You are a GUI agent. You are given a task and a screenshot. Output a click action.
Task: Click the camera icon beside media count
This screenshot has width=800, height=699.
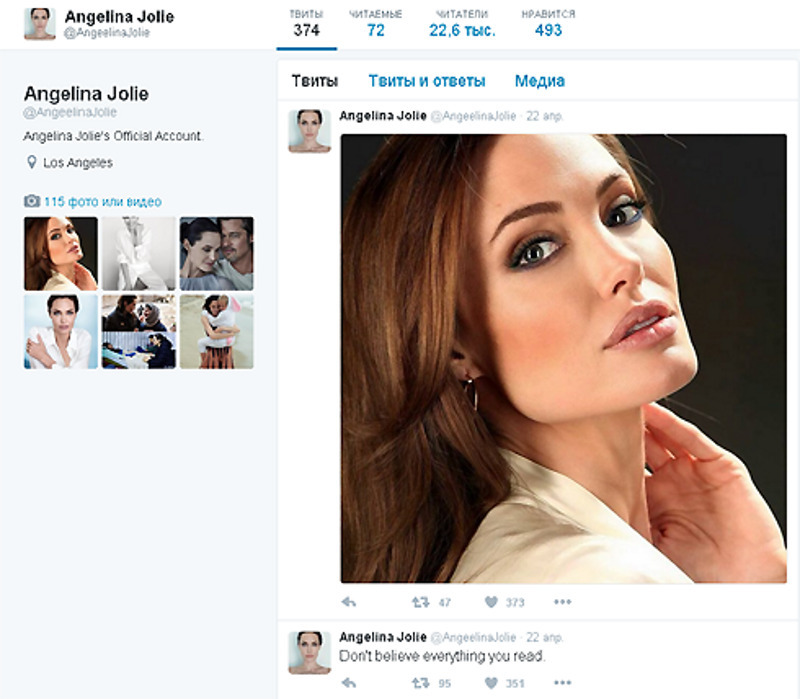click(31, 201)
